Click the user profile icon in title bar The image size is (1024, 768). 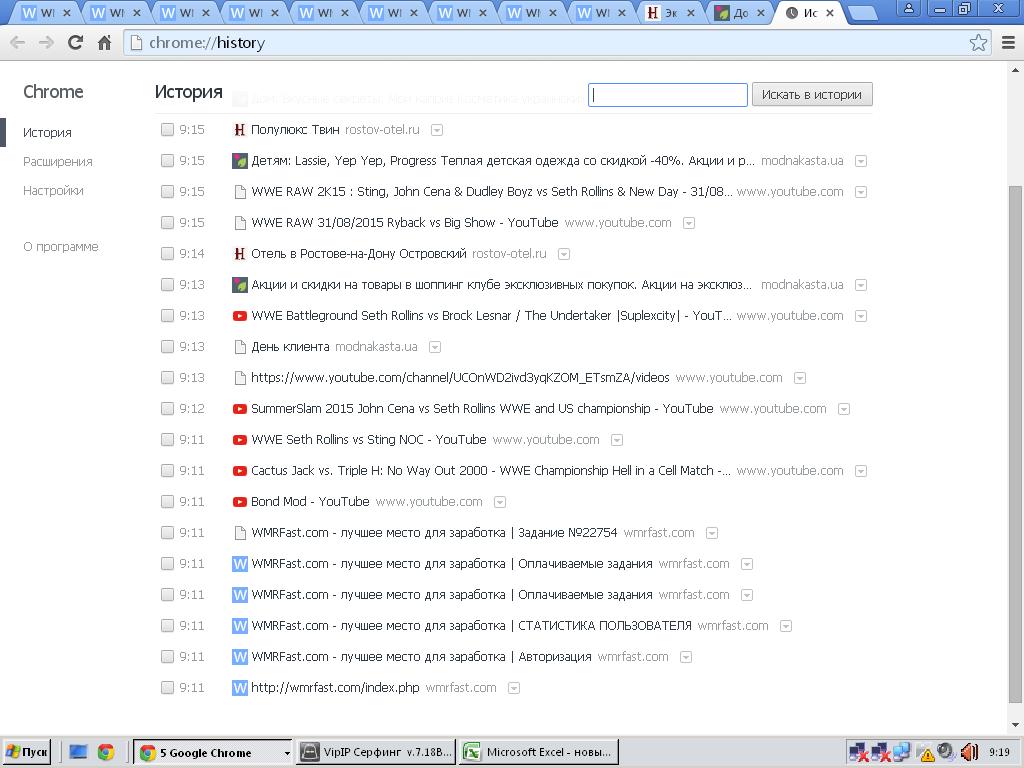point(908,8)
